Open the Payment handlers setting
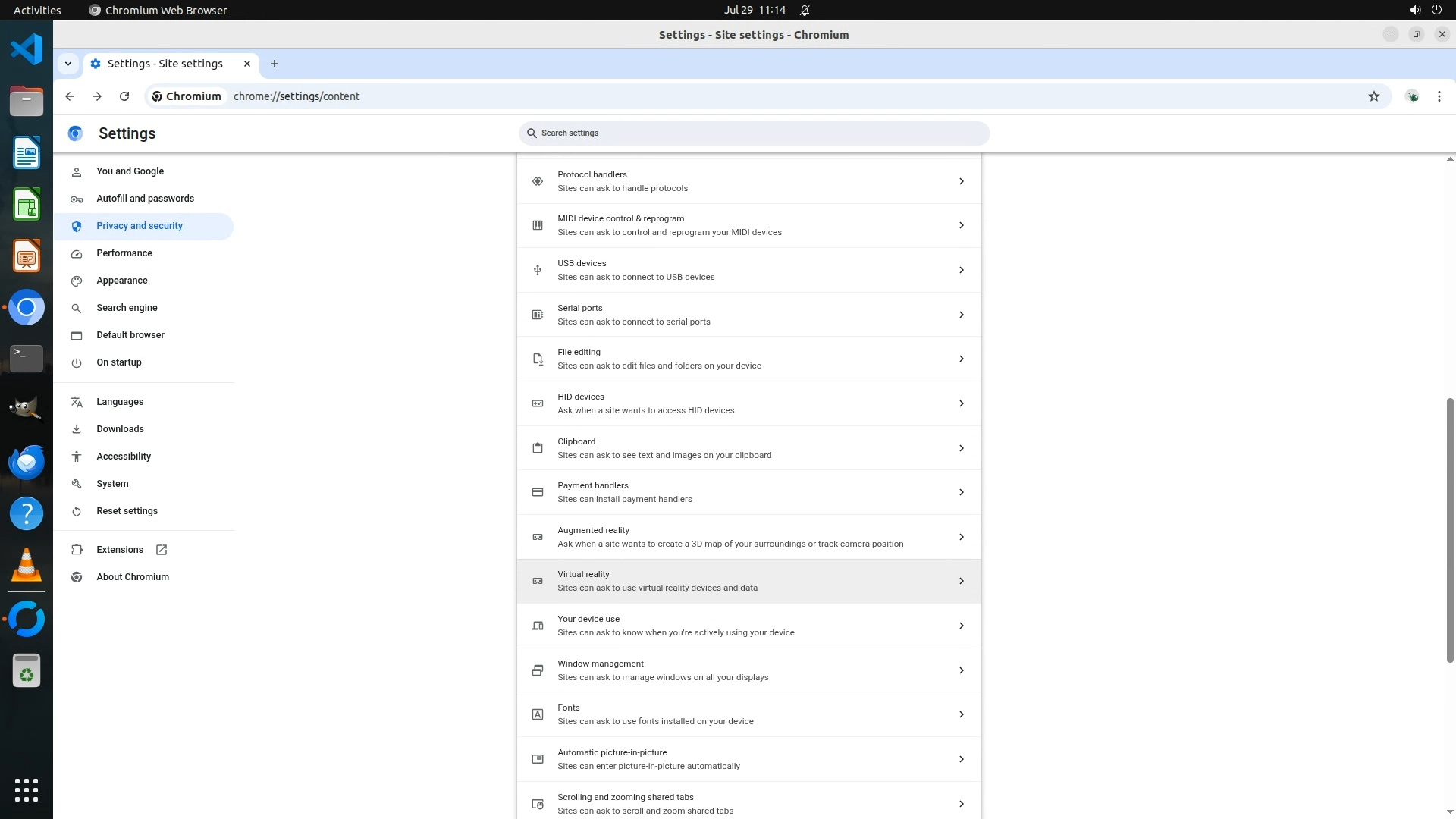This screenshot has height=819, width=1456. [x=748, y=492]
